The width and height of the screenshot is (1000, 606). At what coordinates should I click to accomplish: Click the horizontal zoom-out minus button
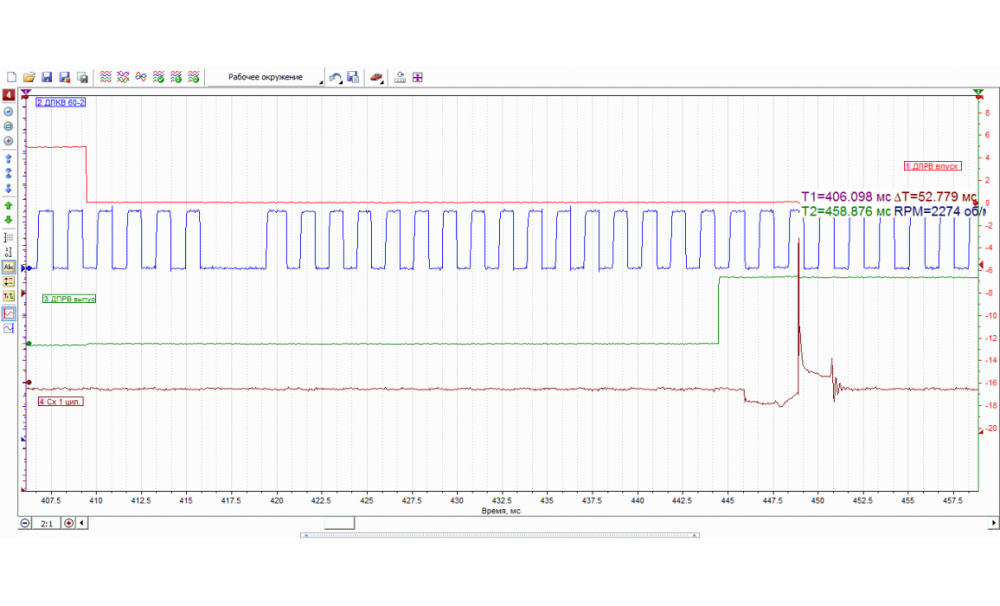pos(25,523)
